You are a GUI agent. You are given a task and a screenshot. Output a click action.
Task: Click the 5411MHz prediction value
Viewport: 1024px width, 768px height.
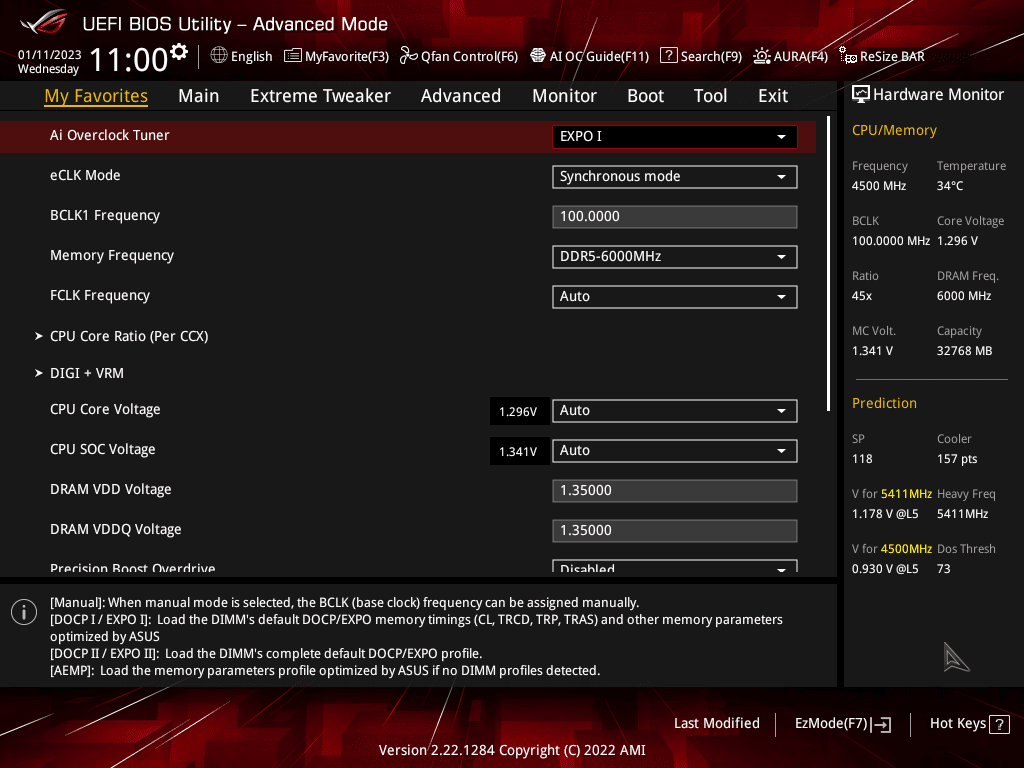[x=963, y=514]
